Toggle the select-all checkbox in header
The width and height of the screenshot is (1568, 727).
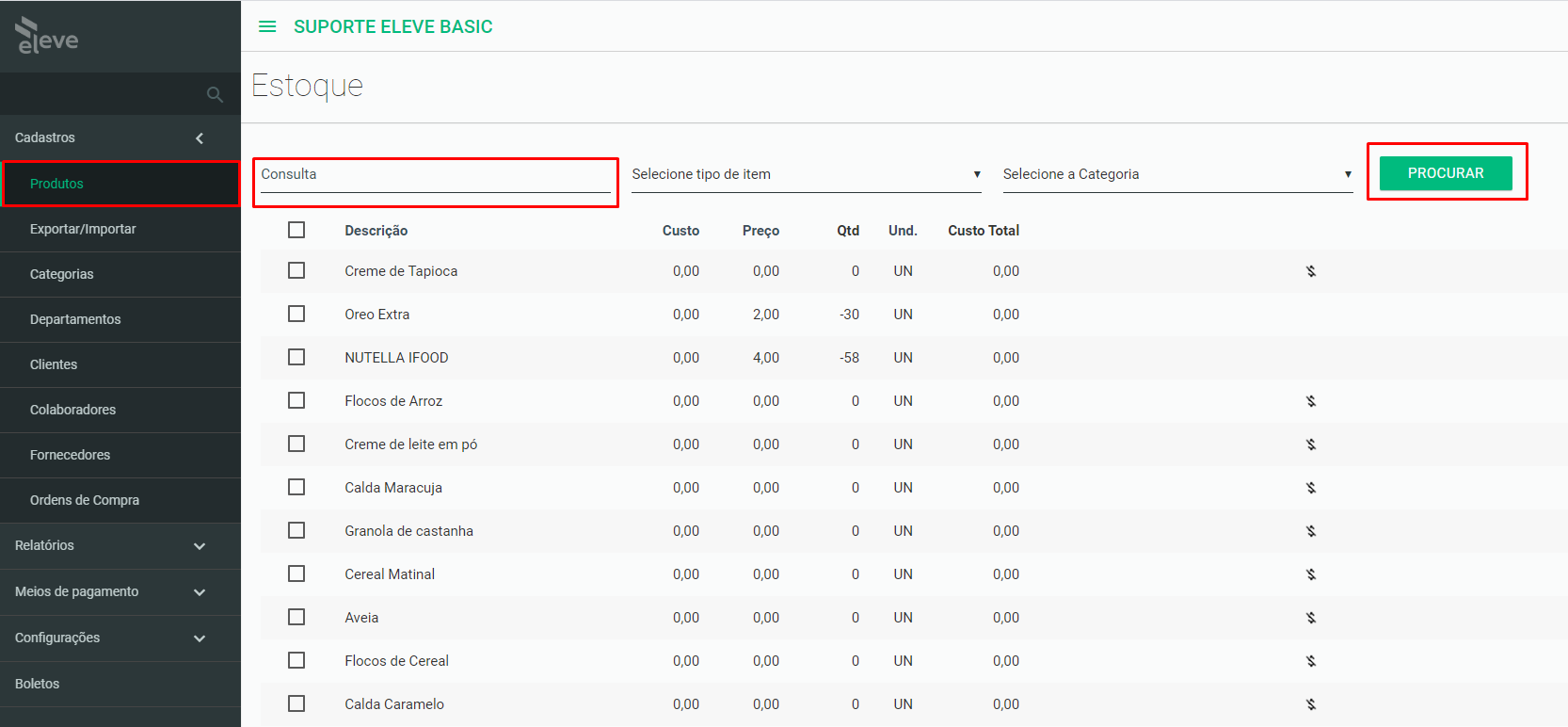296,230
